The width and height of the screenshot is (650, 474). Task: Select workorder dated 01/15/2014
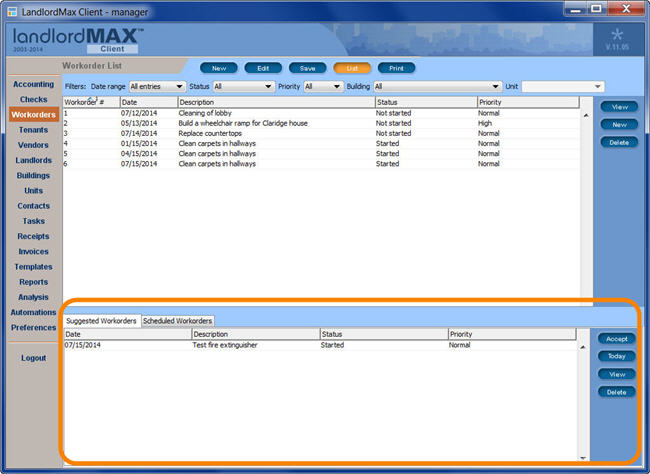[x=321, y=143]
